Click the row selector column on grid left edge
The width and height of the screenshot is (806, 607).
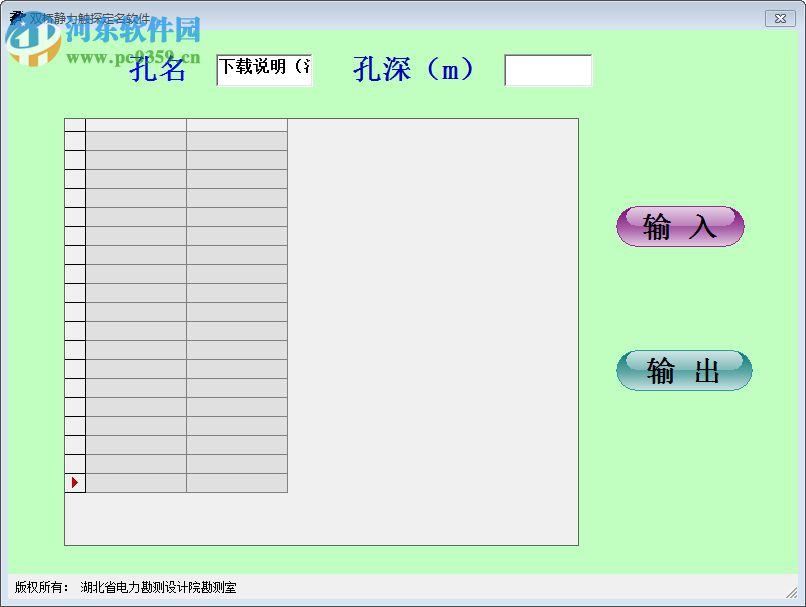click(x=74, y=300)
